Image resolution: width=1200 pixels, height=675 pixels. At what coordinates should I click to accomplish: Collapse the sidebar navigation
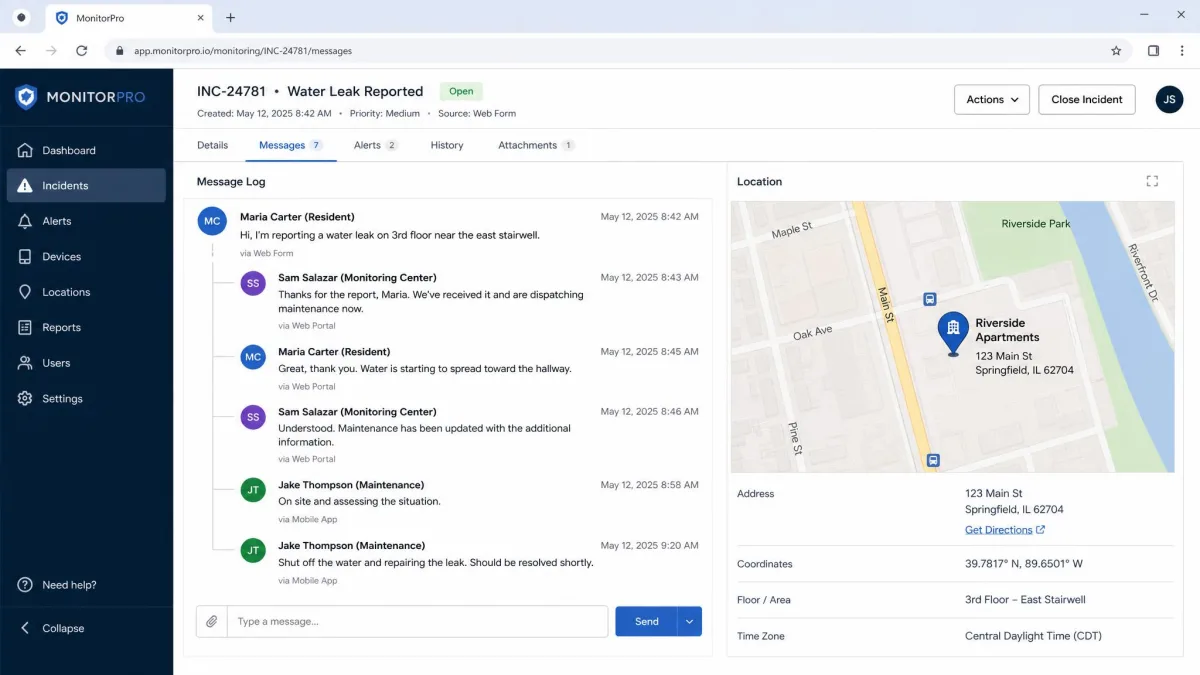tap(52, 628)
